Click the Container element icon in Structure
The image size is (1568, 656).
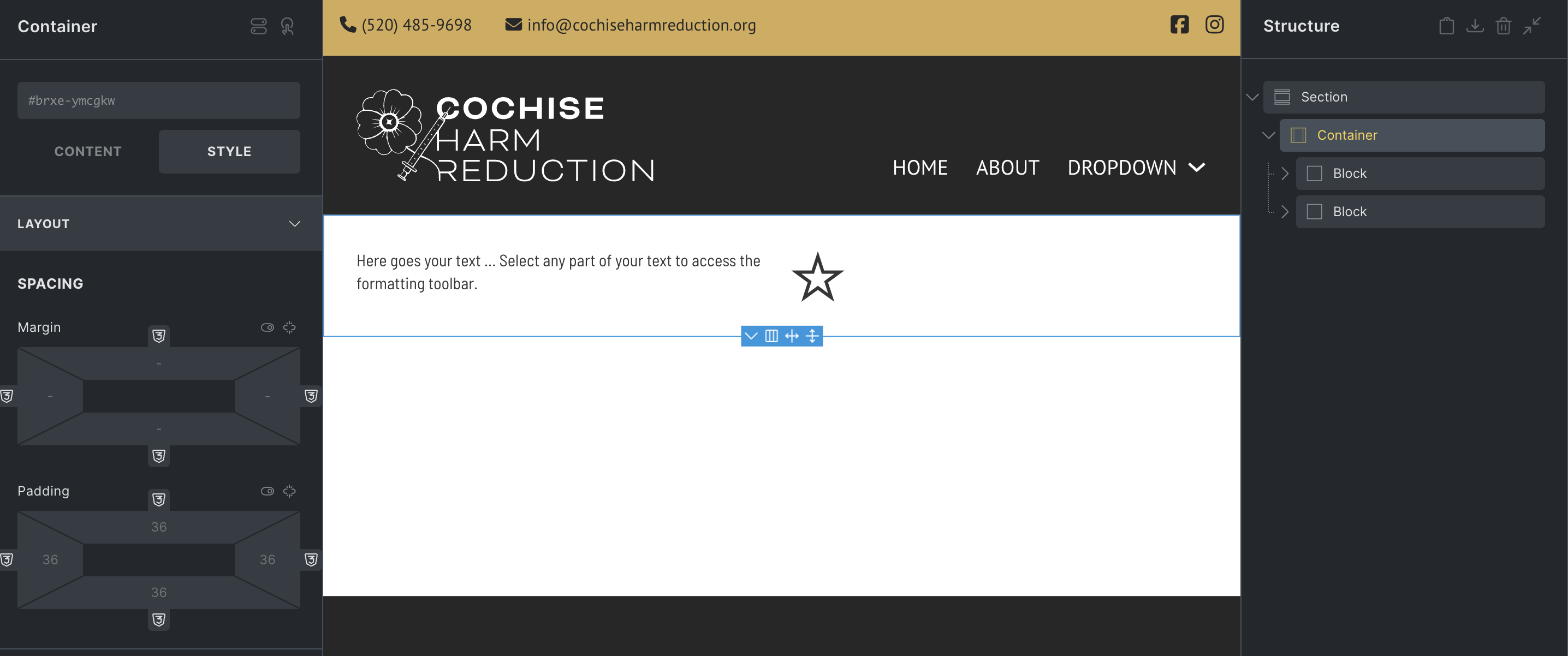pos(1298,135)
